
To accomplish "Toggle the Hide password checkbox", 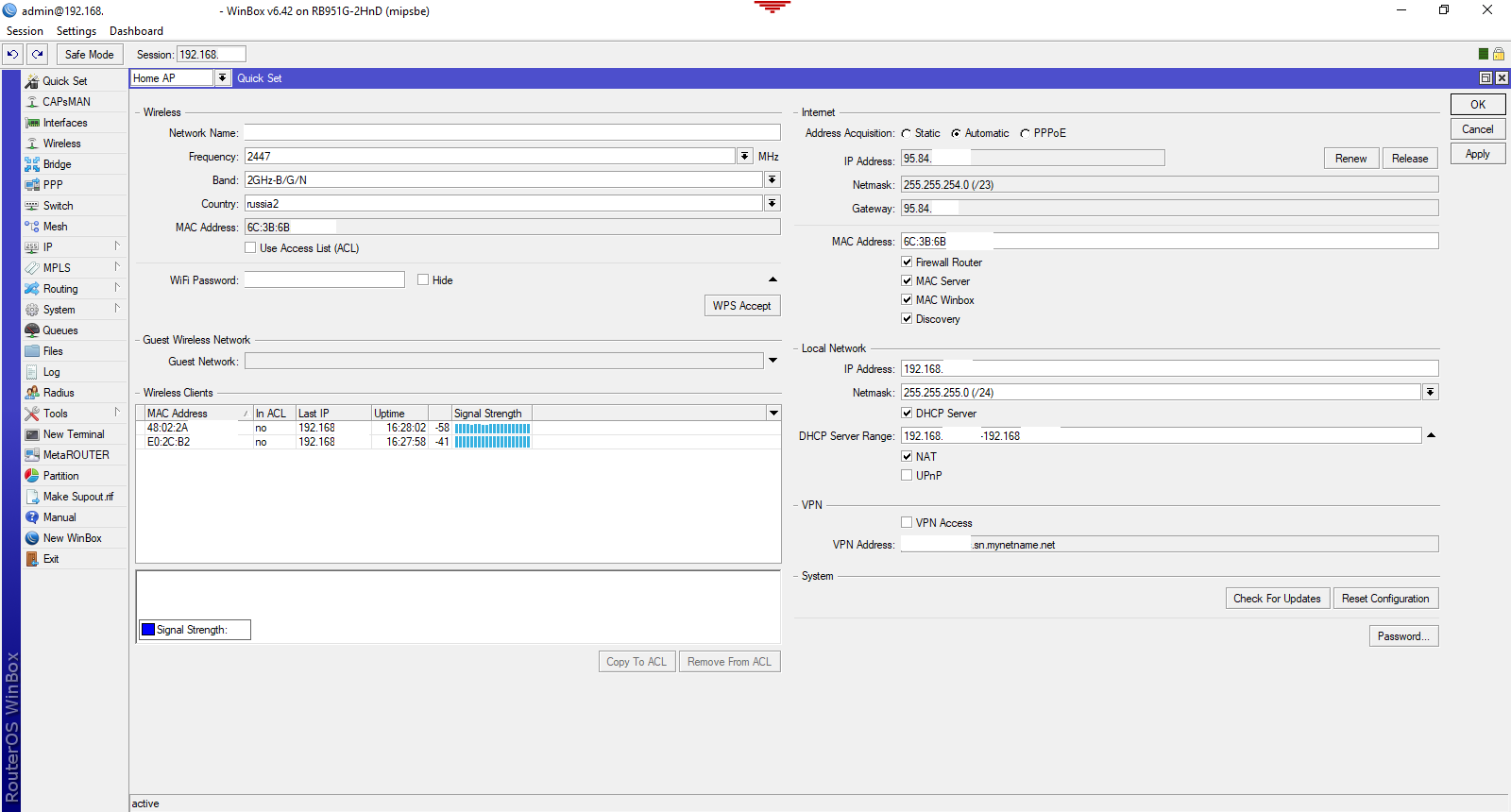I will [423, 279].
